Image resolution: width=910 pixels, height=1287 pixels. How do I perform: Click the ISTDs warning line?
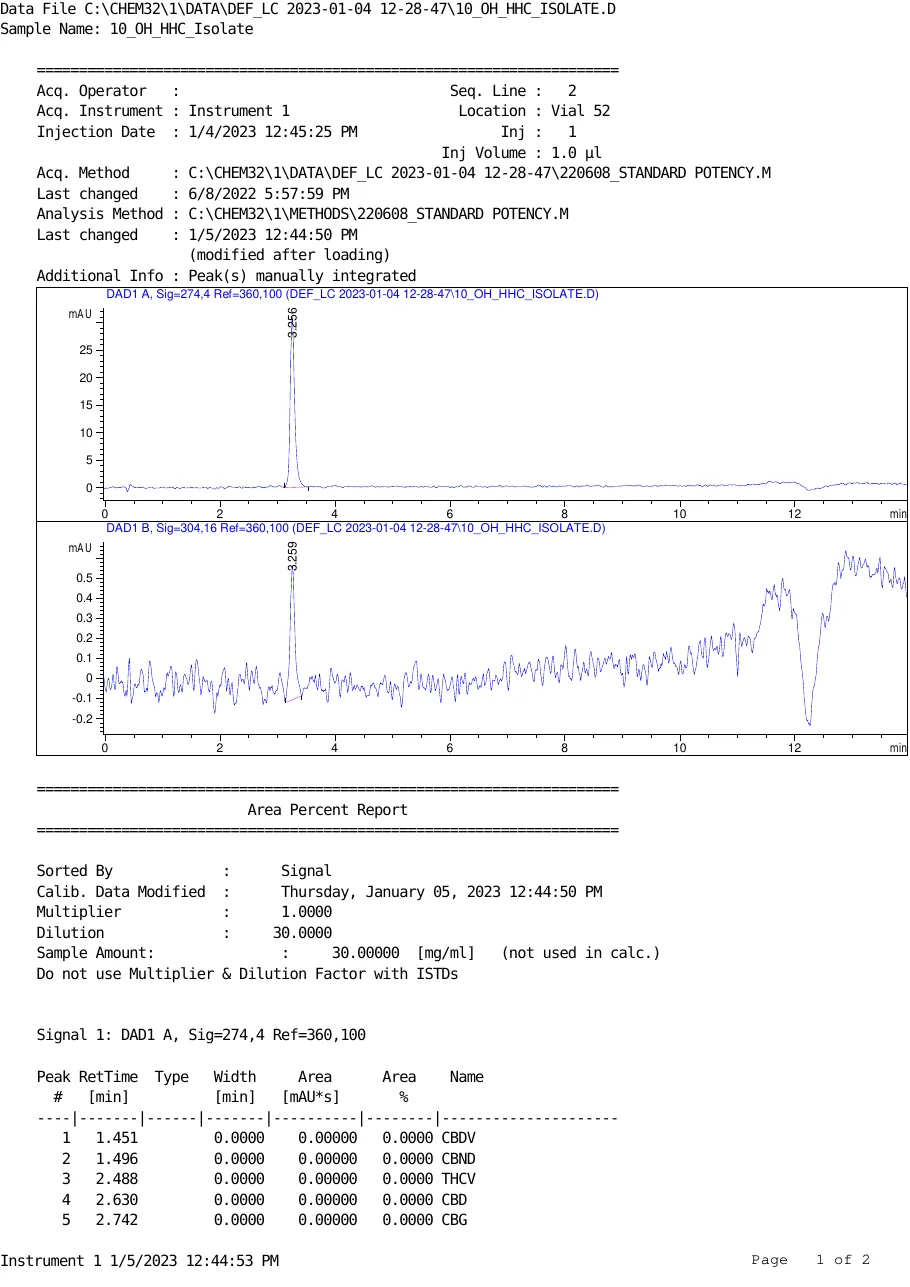pos(248,974)
